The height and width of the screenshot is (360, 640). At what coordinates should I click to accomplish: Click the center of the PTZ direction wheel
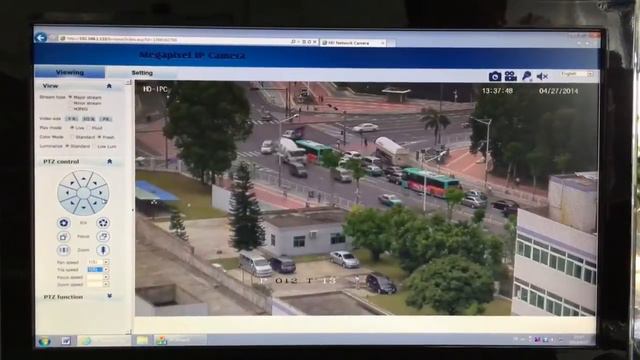coord(83,193)
